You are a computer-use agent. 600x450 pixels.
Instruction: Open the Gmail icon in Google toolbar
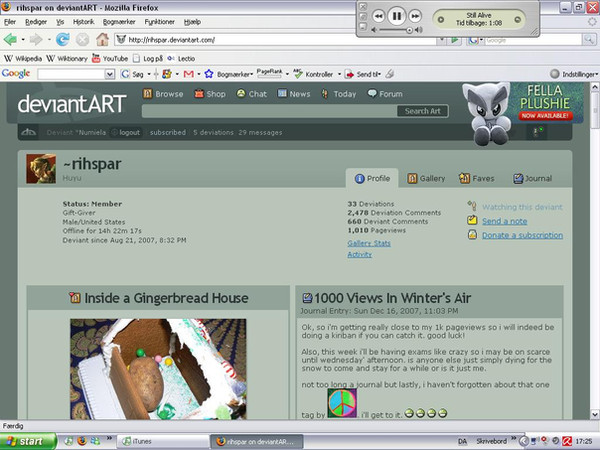(188, 74)
